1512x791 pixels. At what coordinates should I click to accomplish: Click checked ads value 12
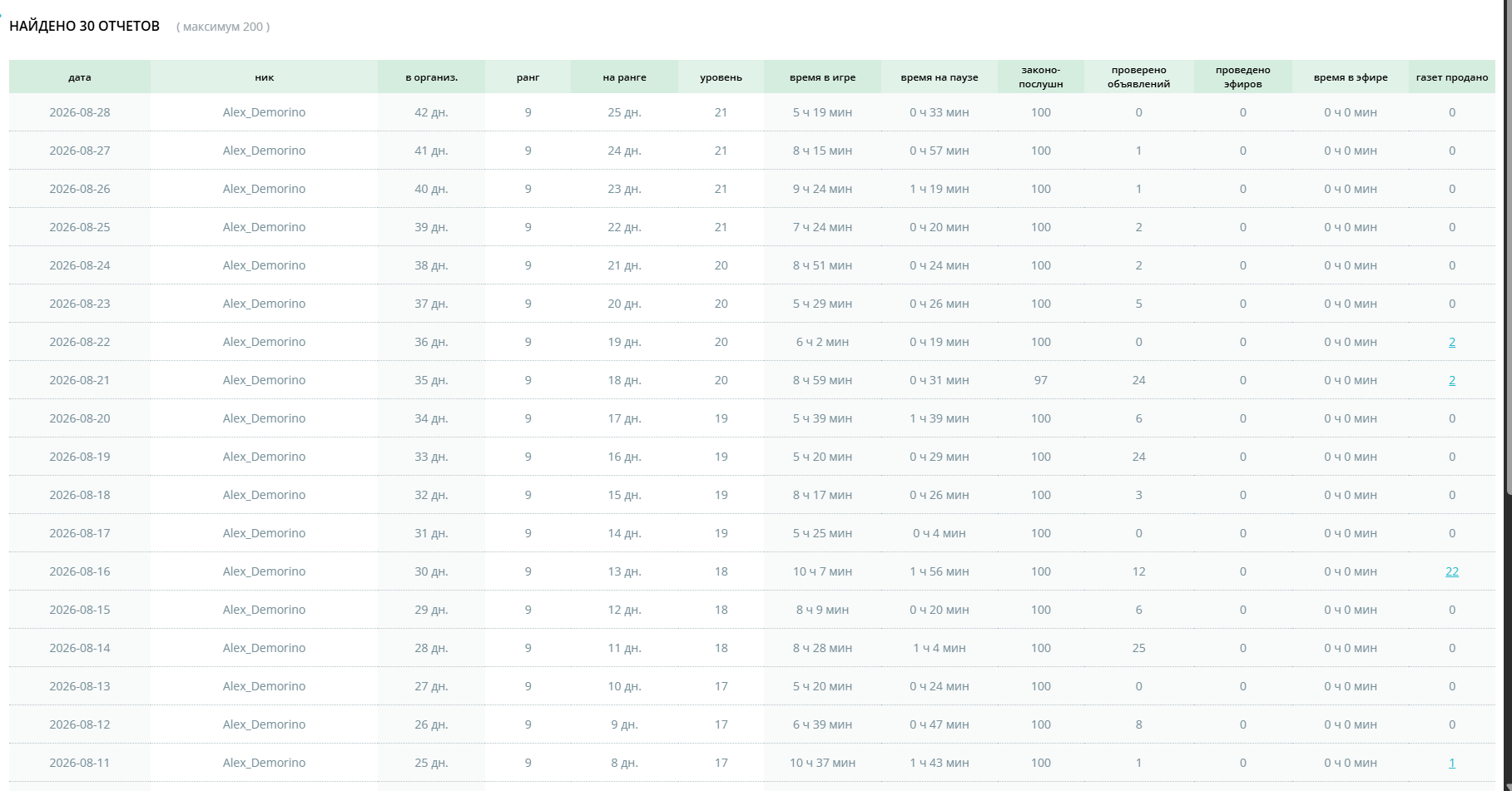click(1138, 571)
